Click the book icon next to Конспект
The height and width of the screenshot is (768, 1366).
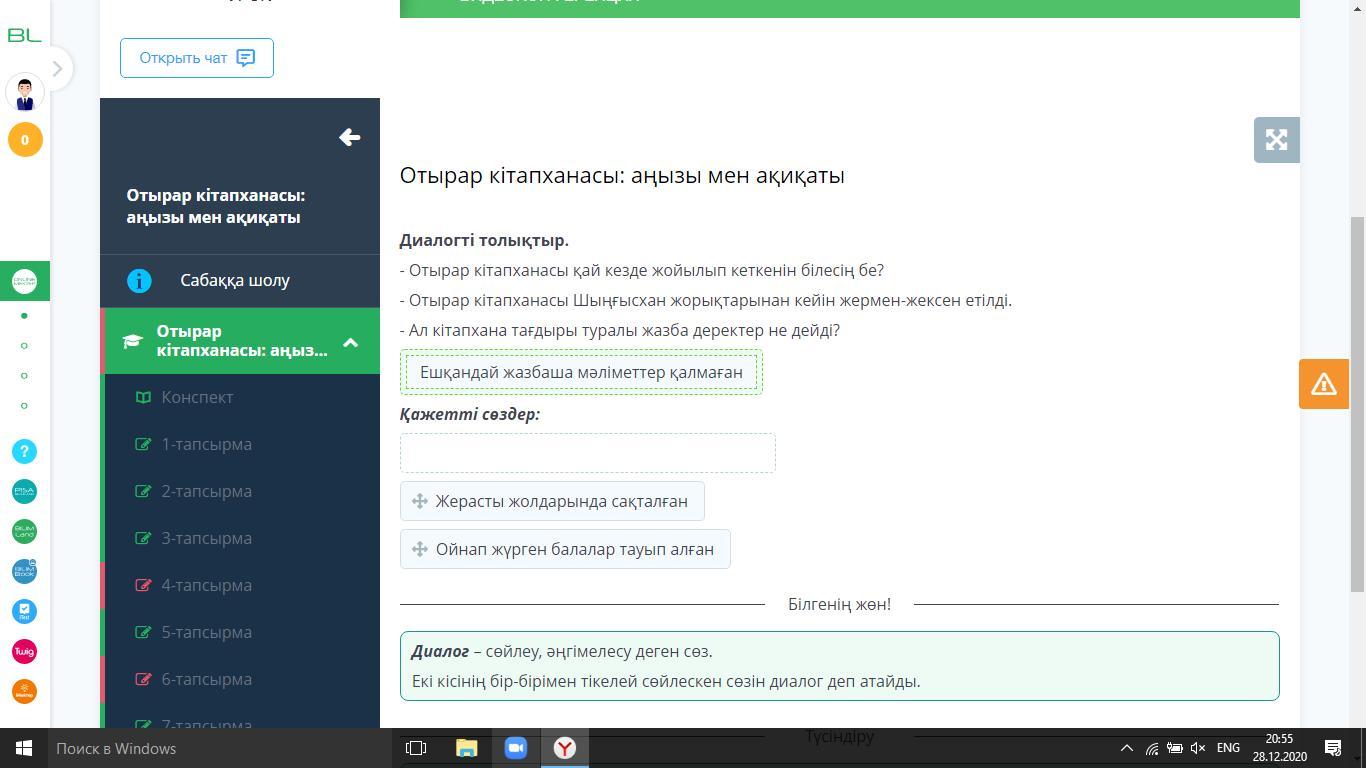tap(143, 397)
